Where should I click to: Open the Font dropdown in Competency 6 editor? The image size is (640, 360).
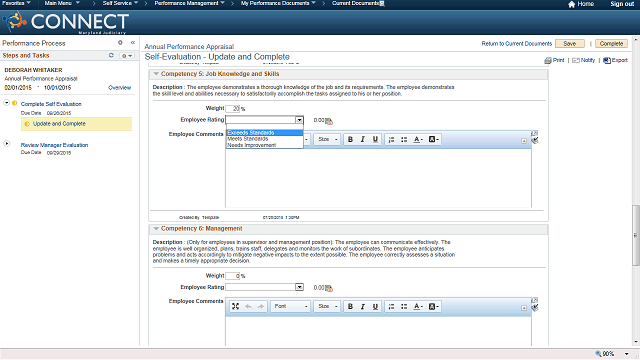pos(290,307)
